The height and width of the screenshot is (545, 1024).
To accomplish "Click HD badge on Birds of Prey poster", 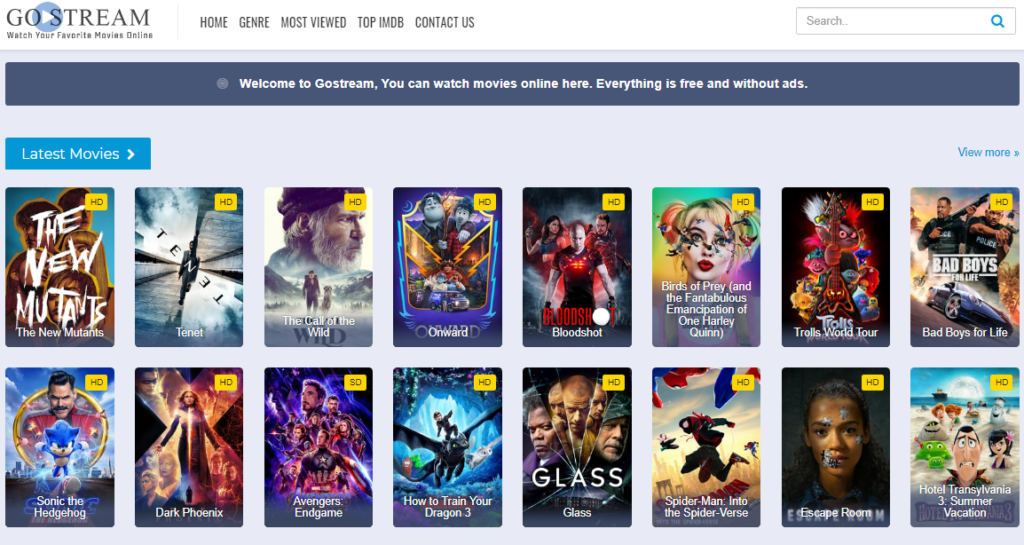I will (743, 202).
